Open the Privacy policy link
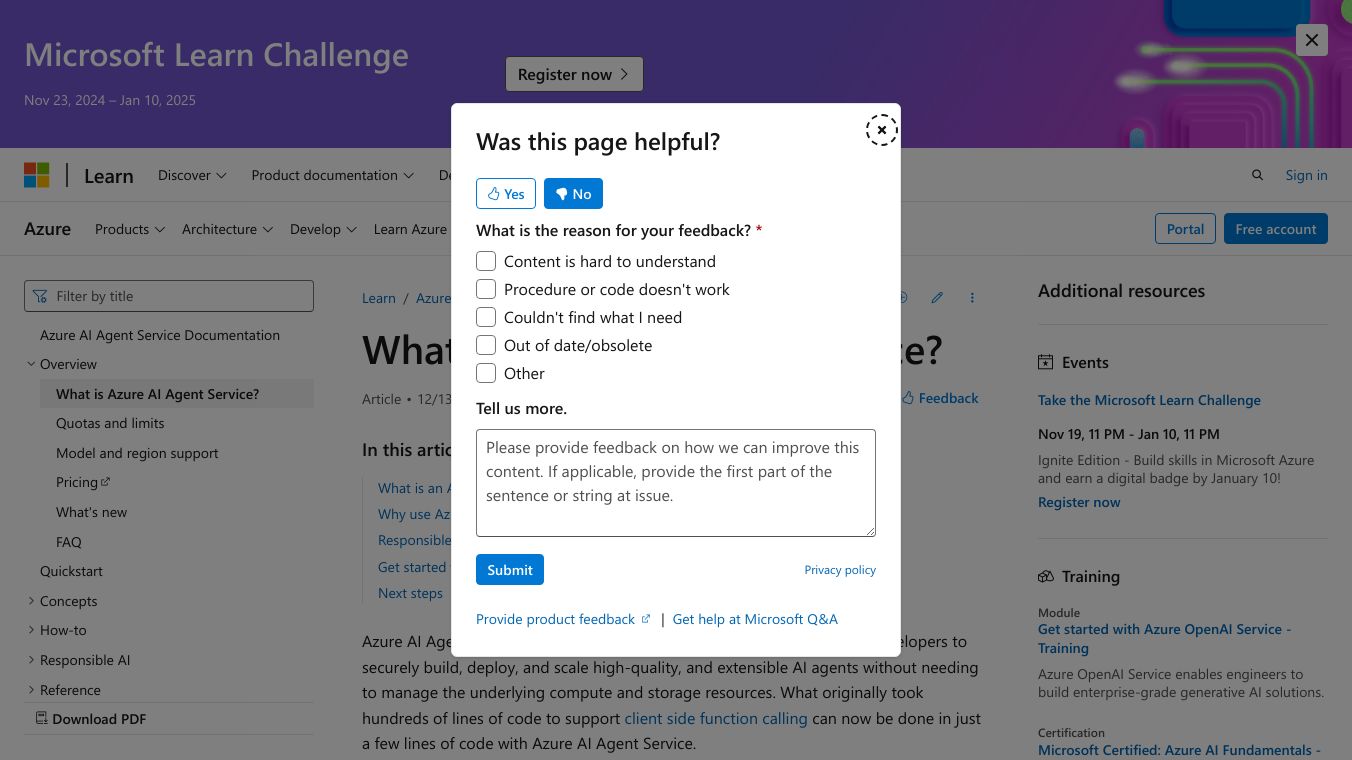This screenshot has height=760, width=1352. [840, 570]
